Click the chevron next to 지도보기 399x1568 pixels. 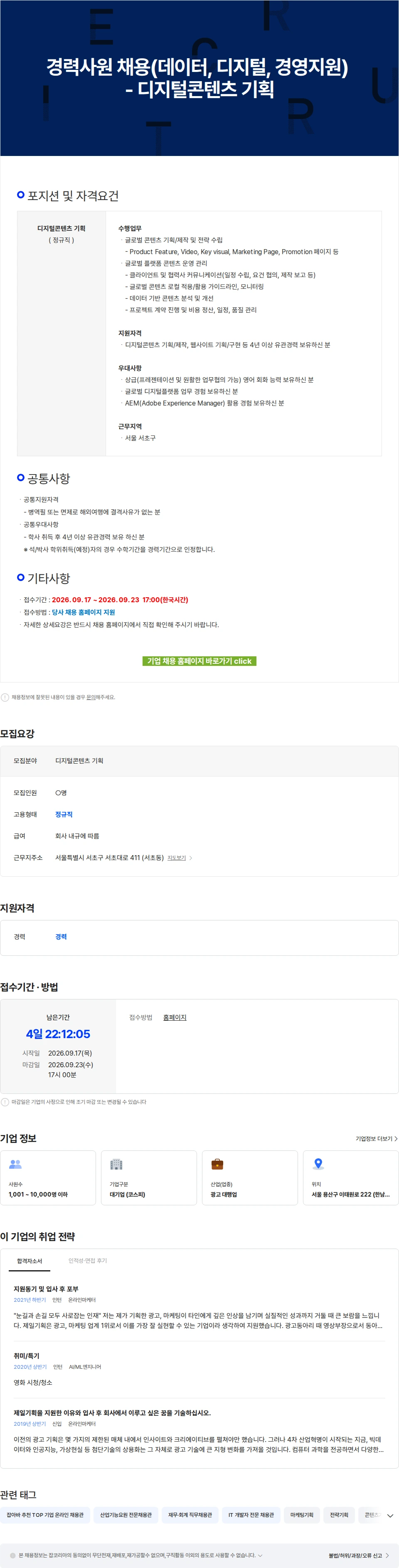(x=191, y=858)
